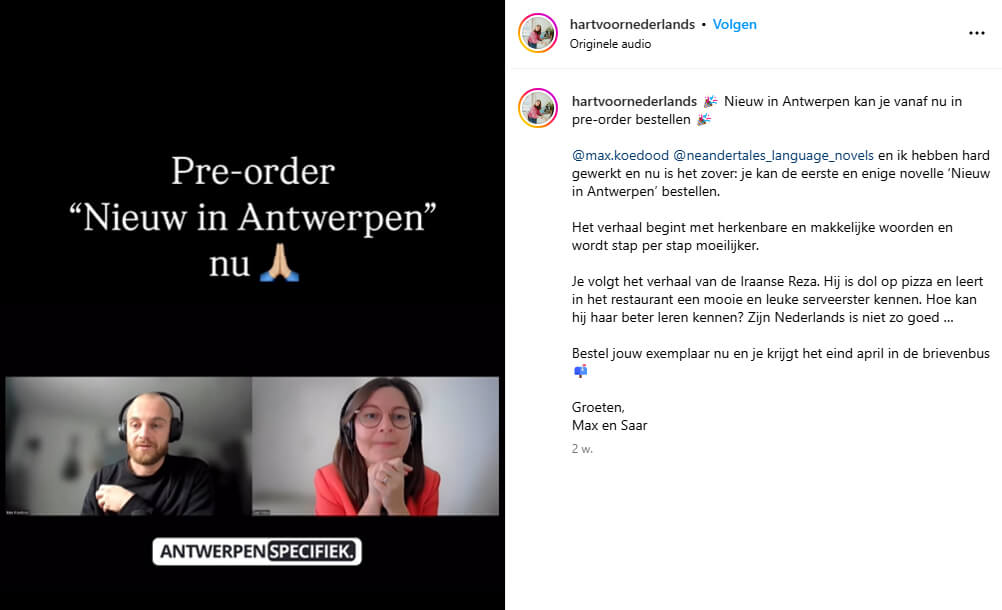Click party popper emoji before 'Nieuw in Antwerpen'
This screenshot has height=610, width=1002.
[x=710, y=102]
